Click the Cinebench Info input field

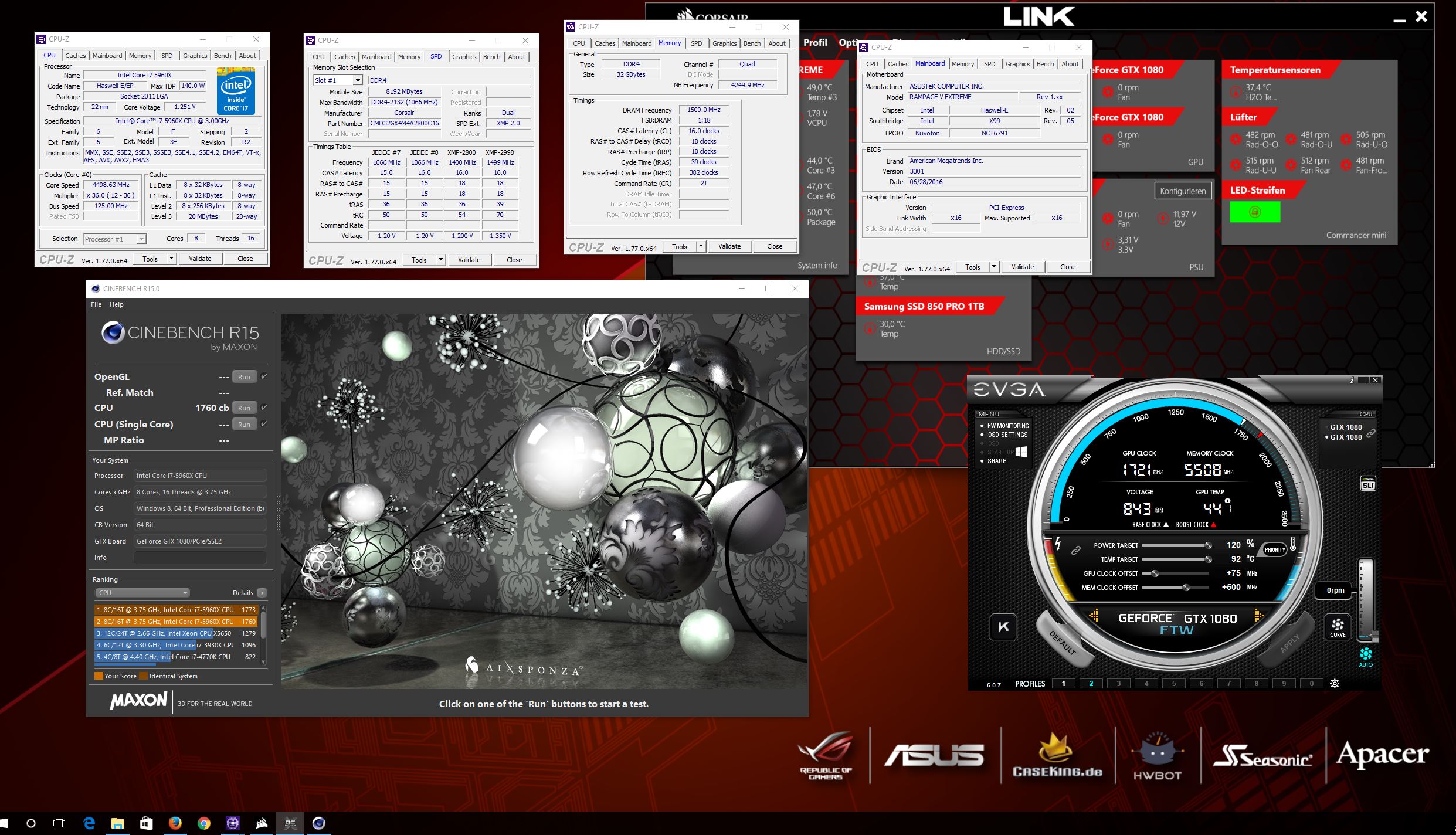pos(200,558)
